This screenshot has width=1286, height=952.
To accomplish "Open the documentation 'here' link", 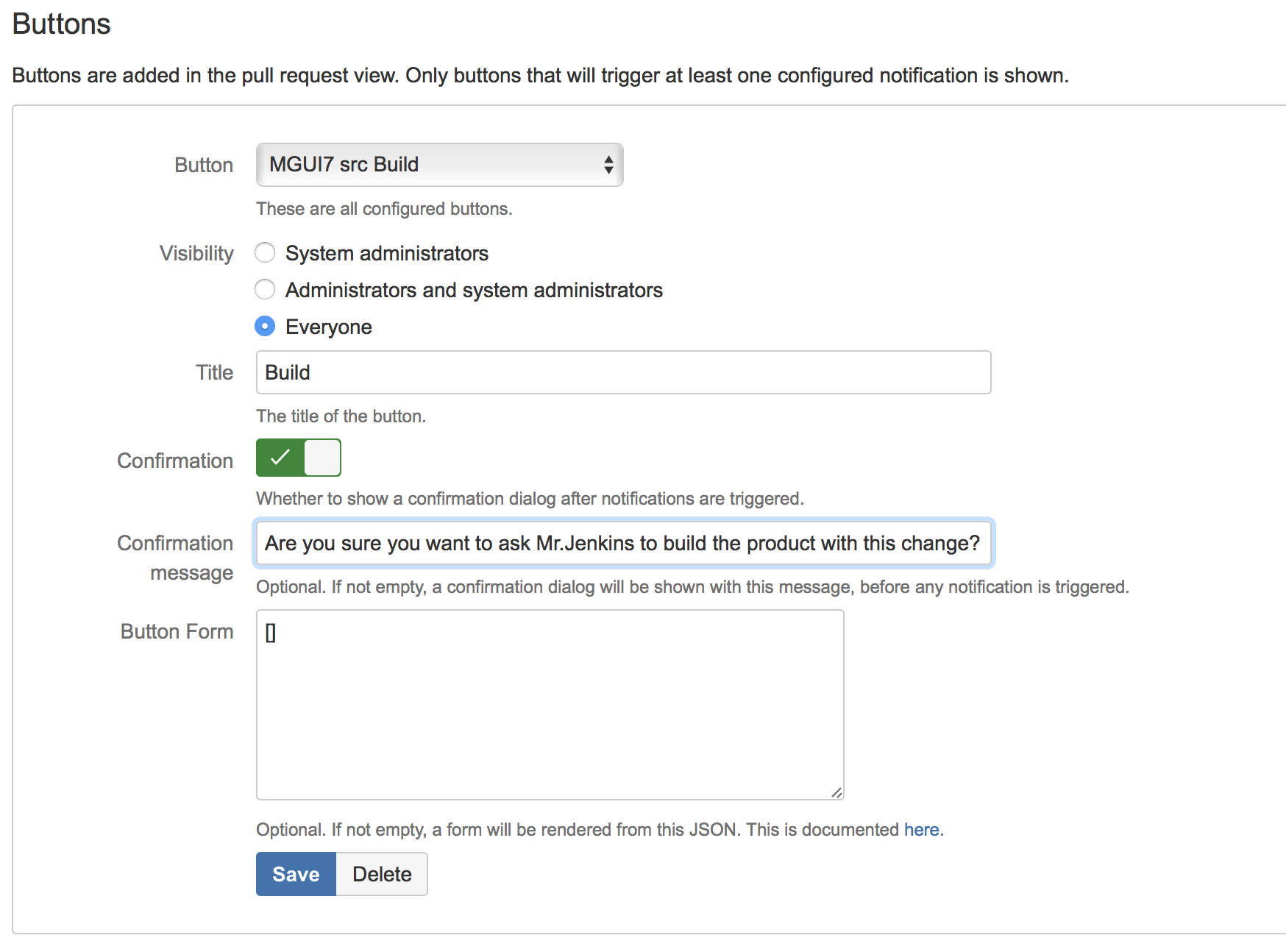I will coord(921,830).
